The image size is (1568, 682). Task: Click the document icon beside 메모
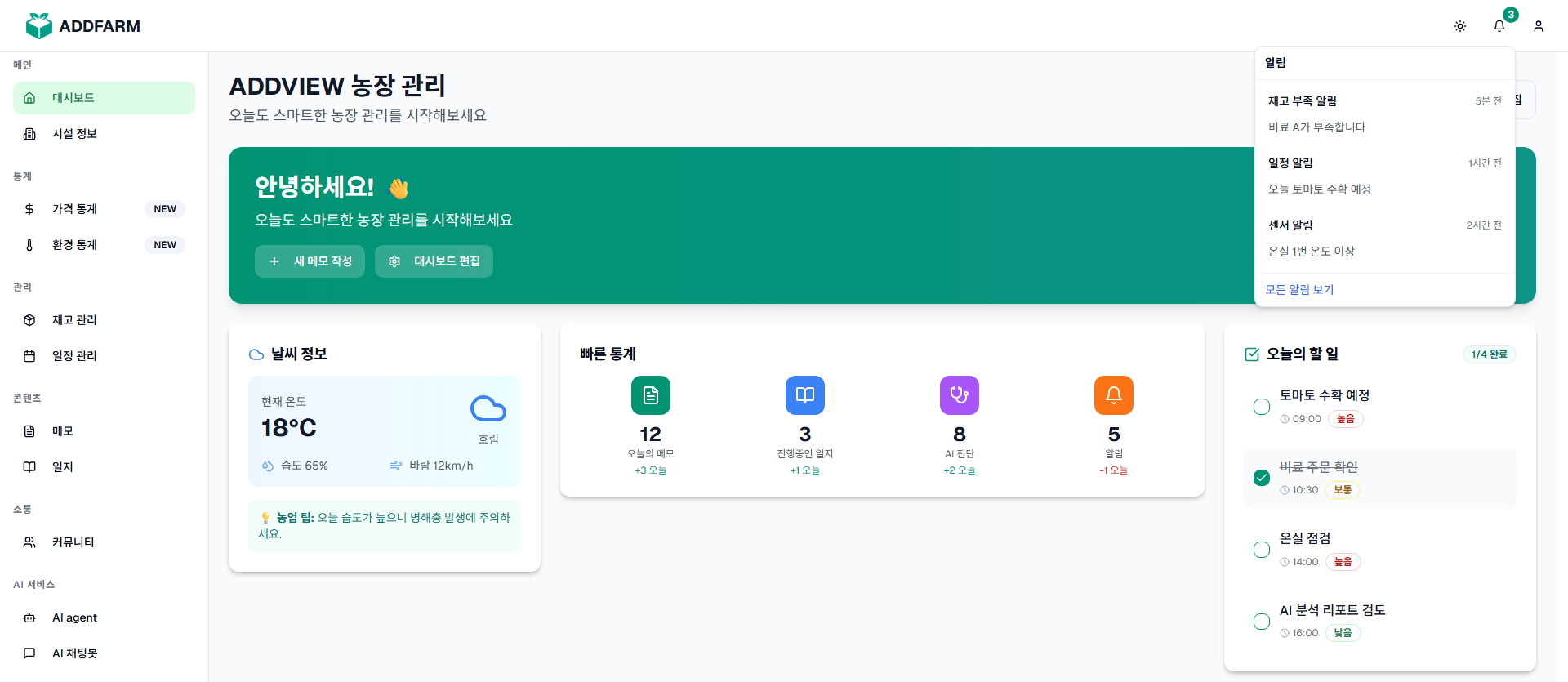click(x=29, y=431)
